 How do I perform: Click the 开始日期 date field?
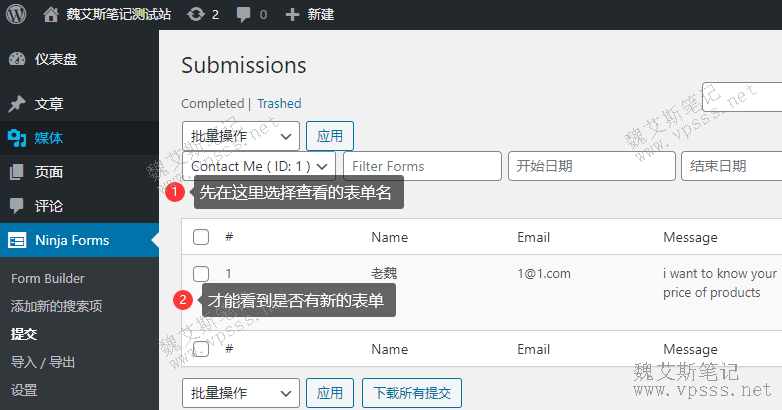(590, 166)
